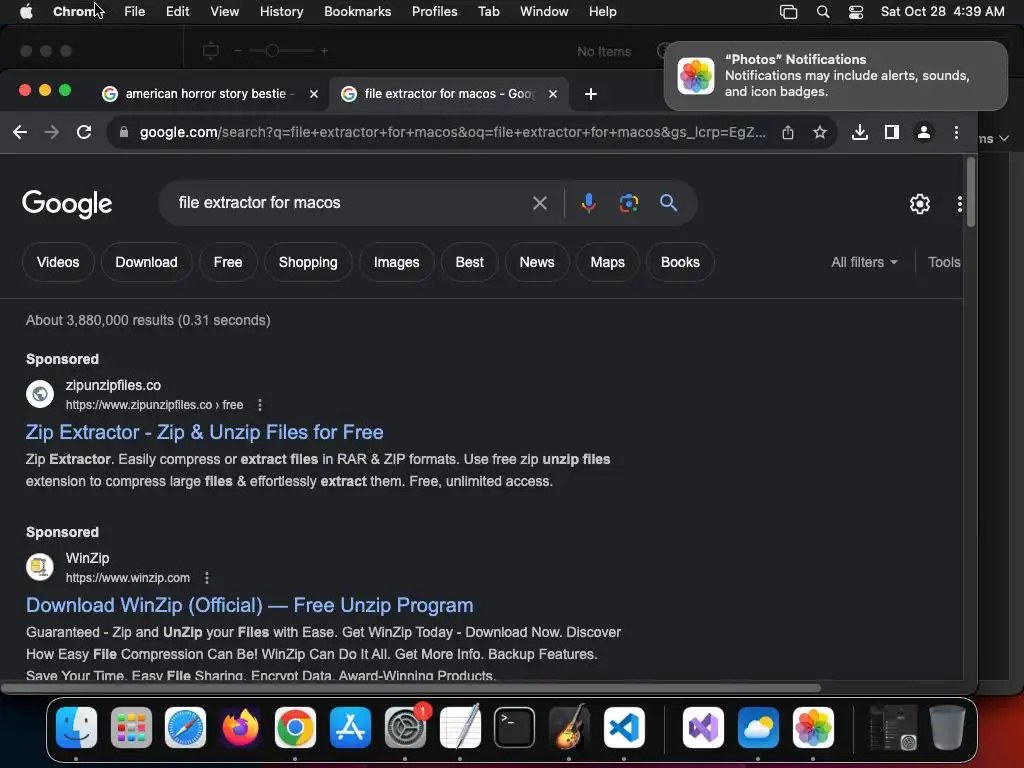The width and height of the screenshot is (1024, 768).
Task: Switch to Images results
Action: point(396,263)
